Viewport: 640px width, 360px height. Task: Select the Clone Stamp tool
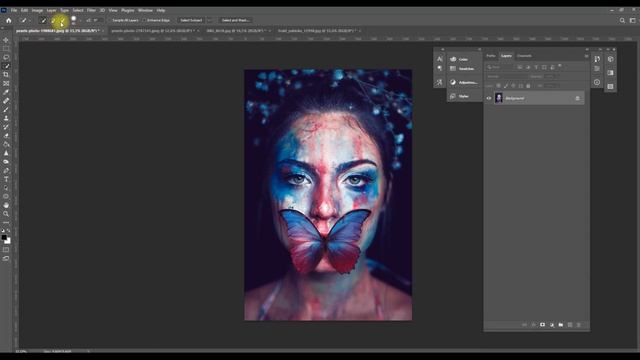(6, 118)
